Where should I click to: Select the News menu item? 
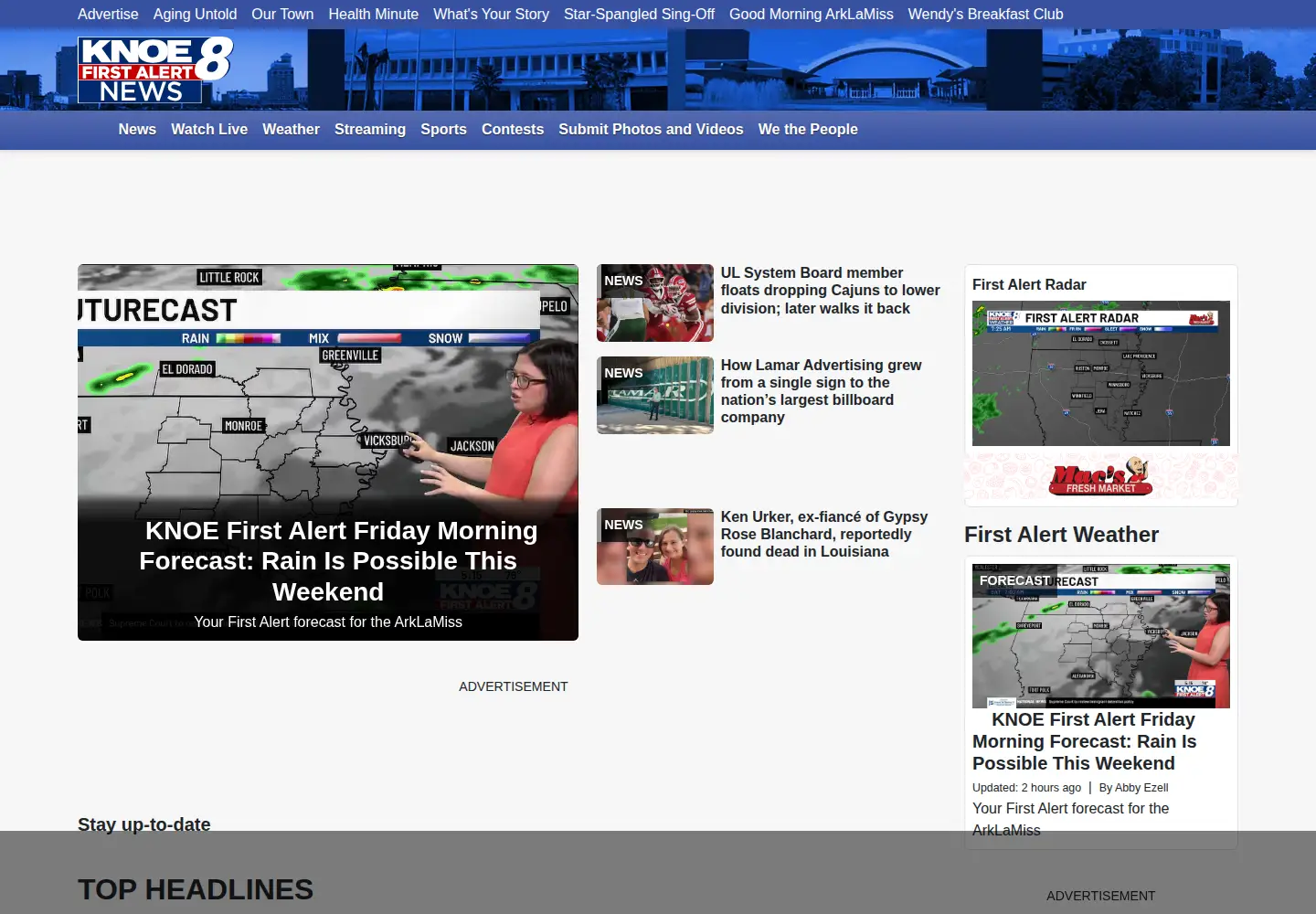click(x=137, y=130)
